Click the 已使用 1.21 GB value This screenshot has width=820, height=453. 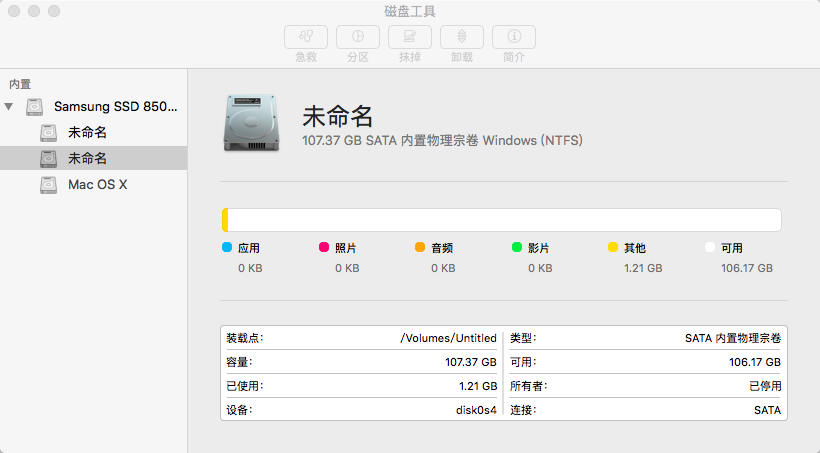click(478, 386)
